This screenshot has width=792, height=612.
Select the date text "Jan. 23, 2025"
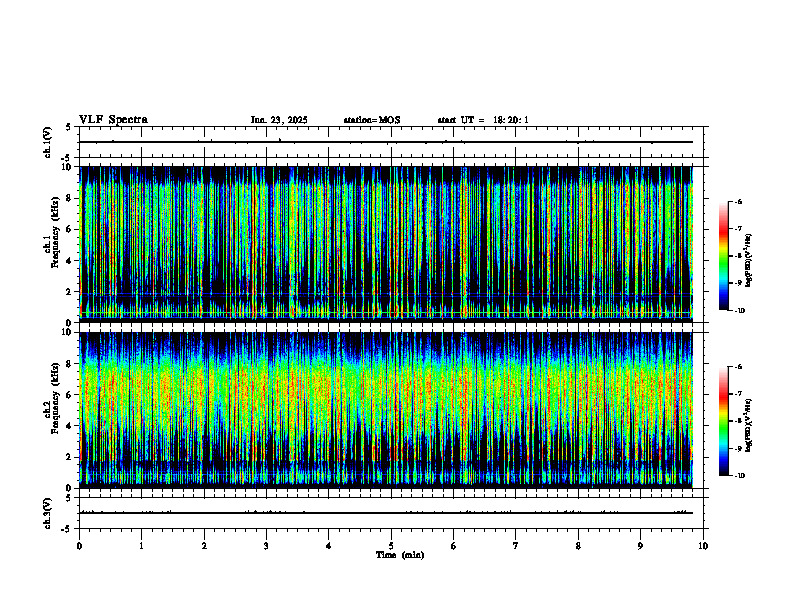tap(279, 120)
